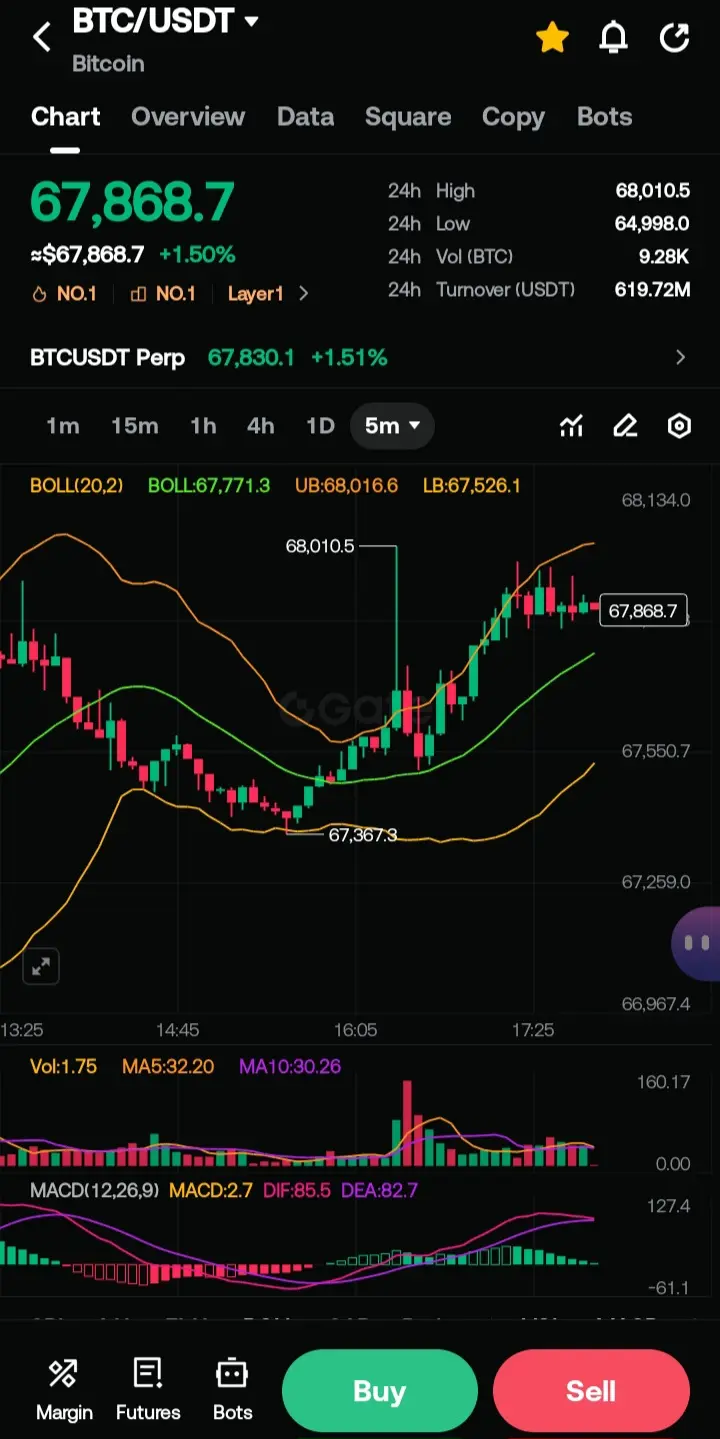Tap the 24h High value 68,010.5
720x1439 pixels.
click(x=652, y=191)
